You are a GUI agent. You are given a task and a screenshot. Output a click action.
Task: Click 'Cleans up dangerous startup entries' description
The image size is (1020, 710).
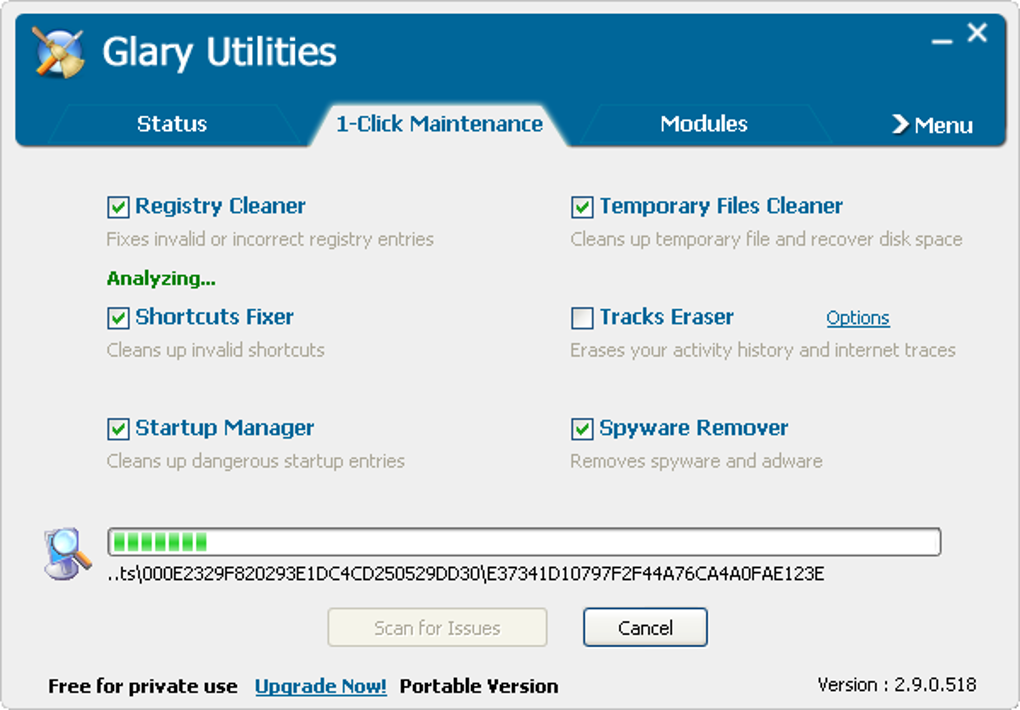point(256,461)
